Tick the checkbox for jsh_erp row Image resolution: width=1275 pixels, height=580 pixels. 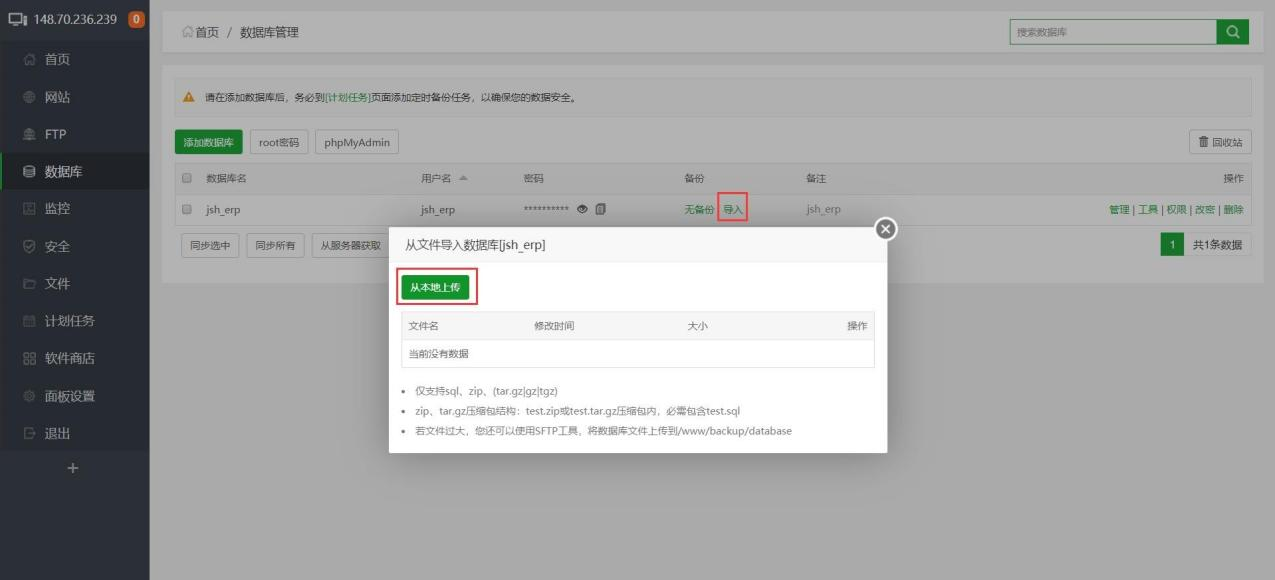[186, 209]
